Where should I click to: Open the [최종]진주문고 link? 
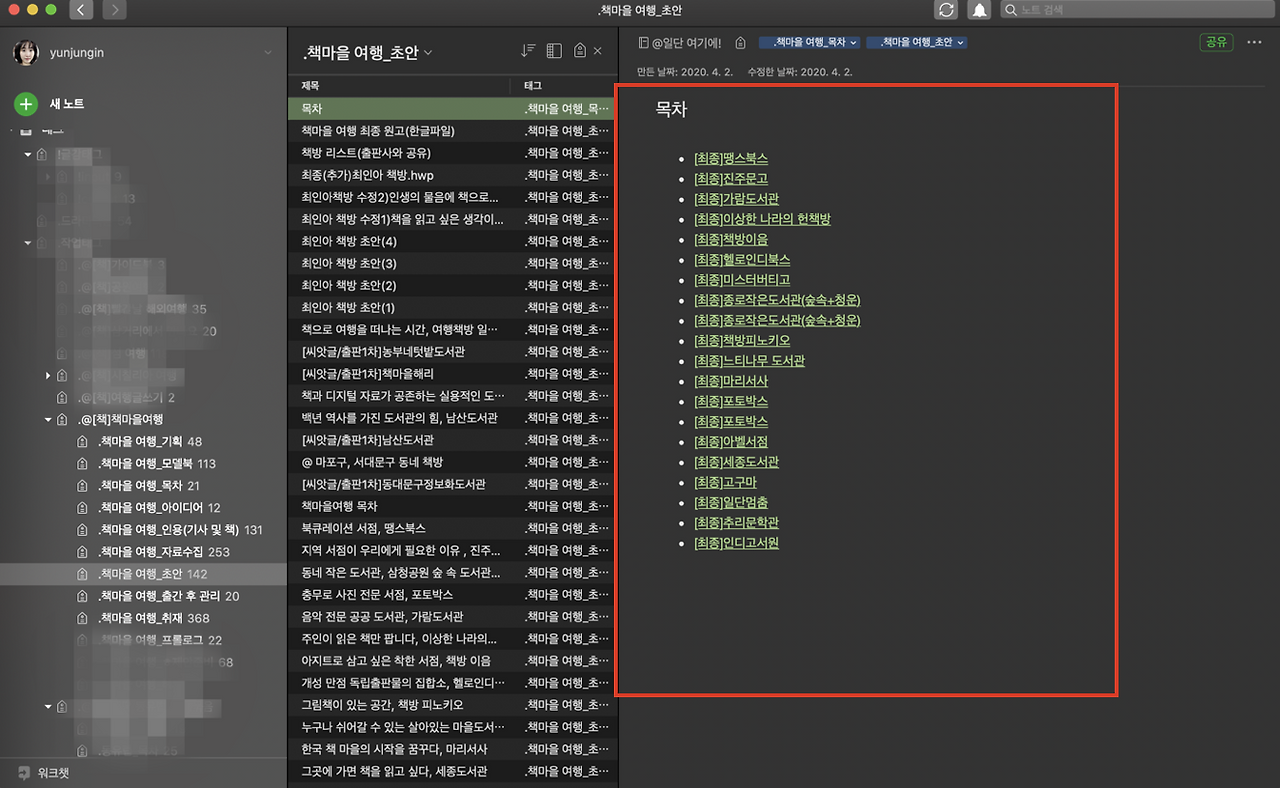click(x=731, y=178)
